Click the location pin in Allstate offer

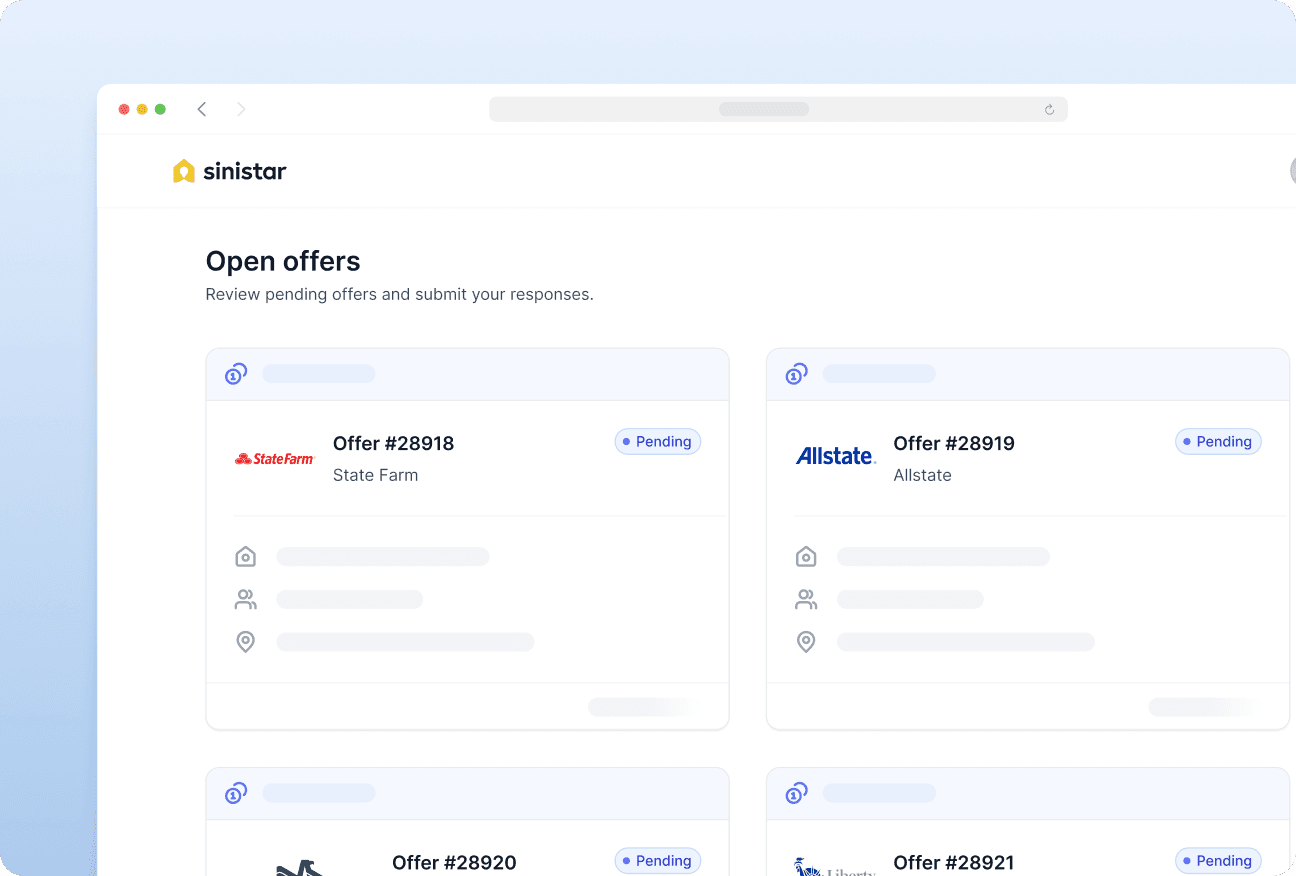806,642
